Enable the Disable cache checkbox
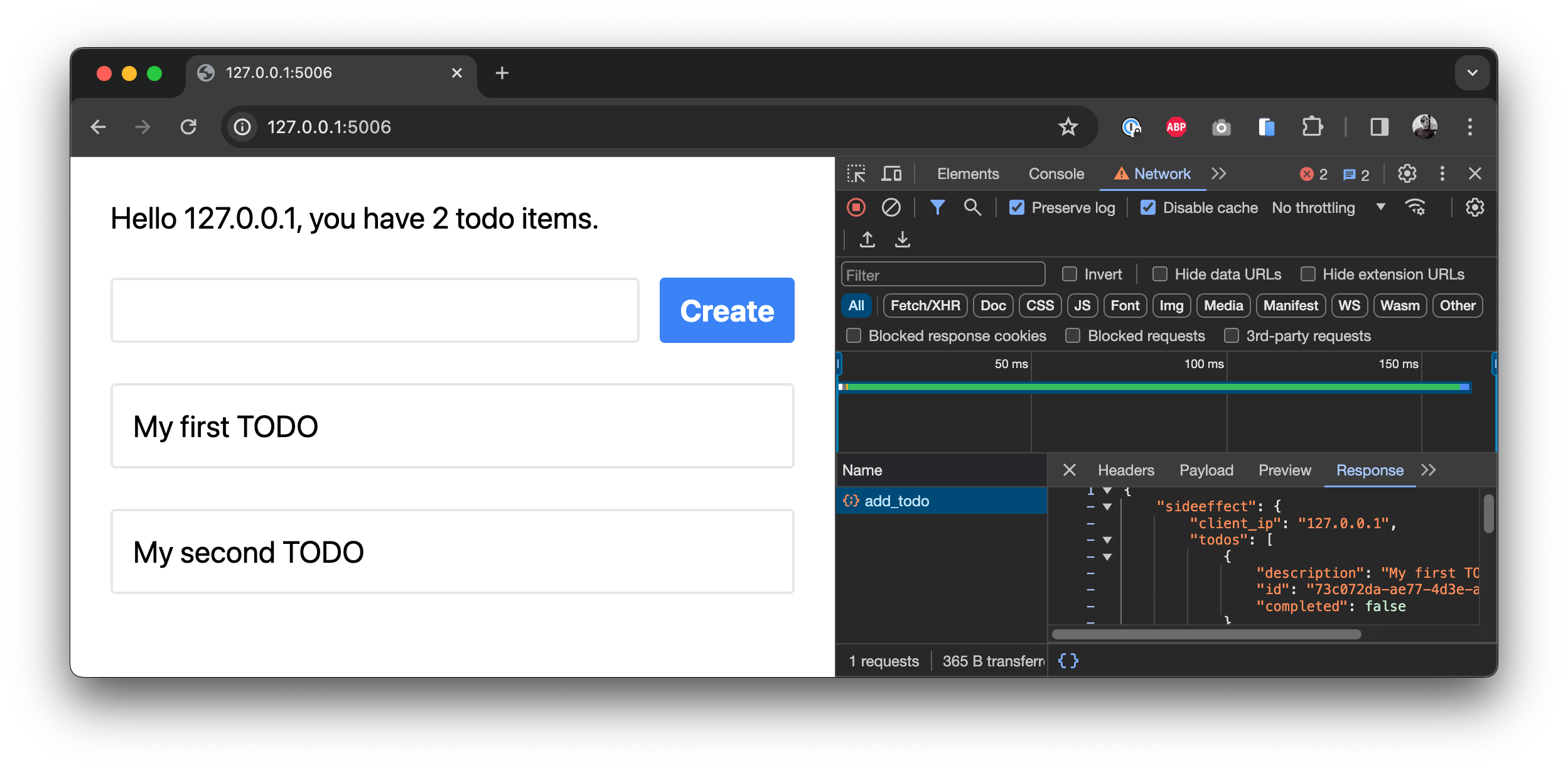 tap(1148, 207)
